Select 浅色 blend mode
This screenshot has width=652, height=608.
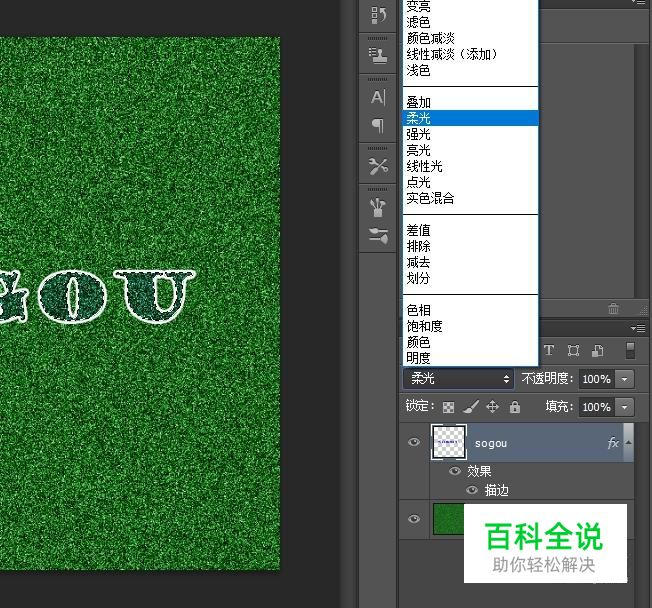[471, 70]
